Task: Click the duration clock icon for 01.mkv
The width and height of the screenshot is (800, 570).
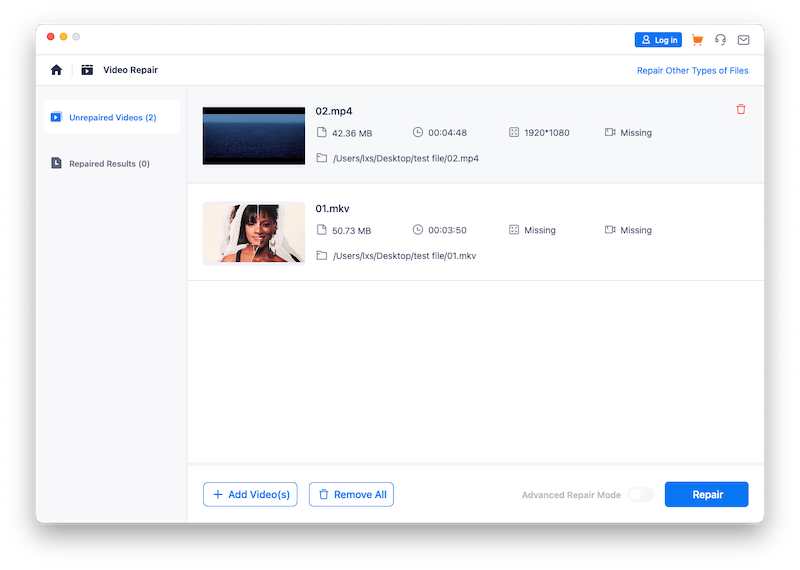Action: [x=418, y=230]
